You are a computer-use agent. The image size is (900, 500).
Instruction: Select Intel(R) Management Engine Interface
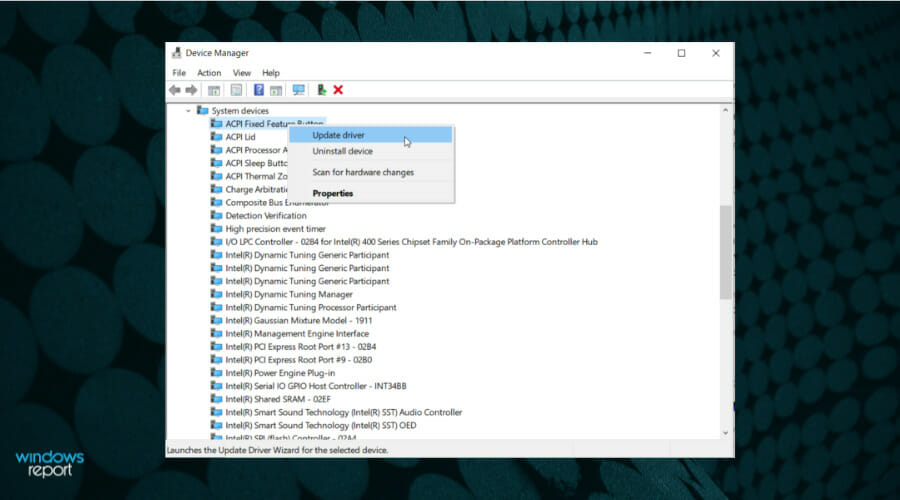click(297, 334)
